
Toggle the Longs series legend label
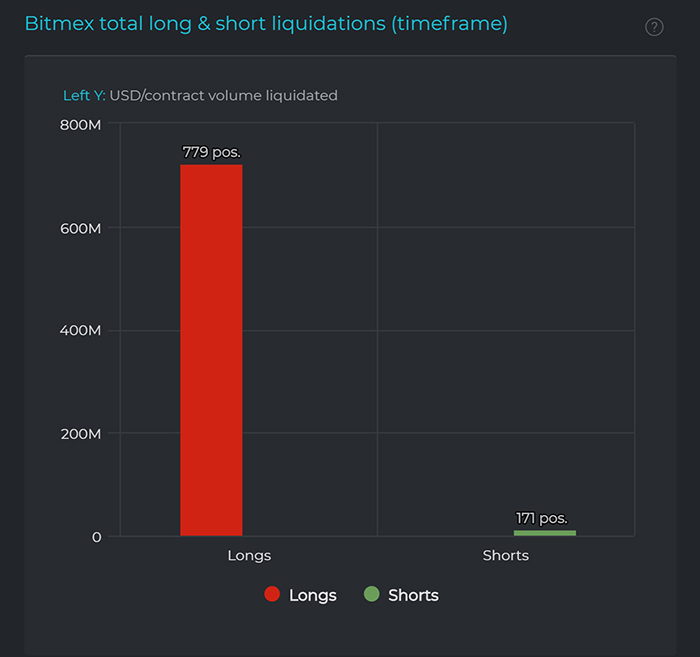(312, 595)
